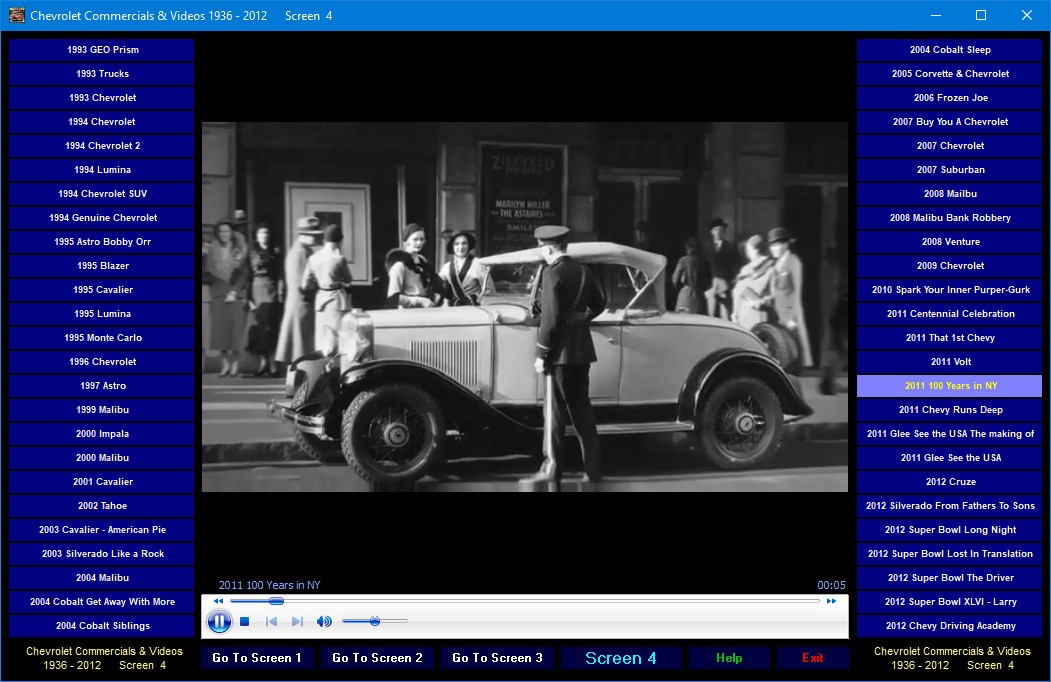
Task: Play the 1997 Astro video
Action: click(102, 386)
